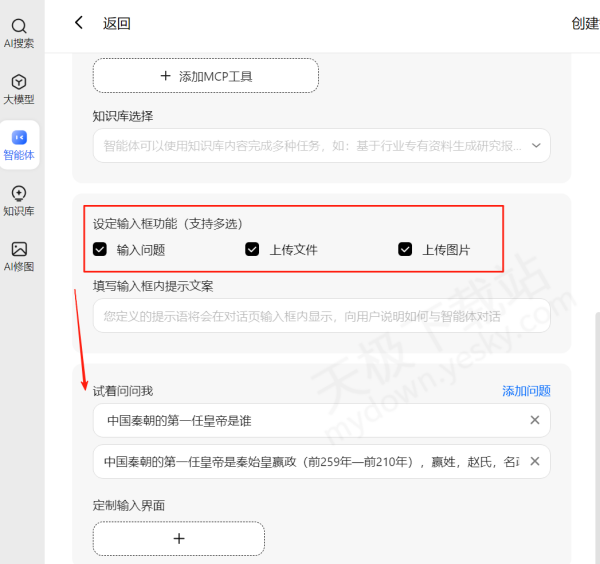Click the 添加MCP工具 button

point(206,76)
